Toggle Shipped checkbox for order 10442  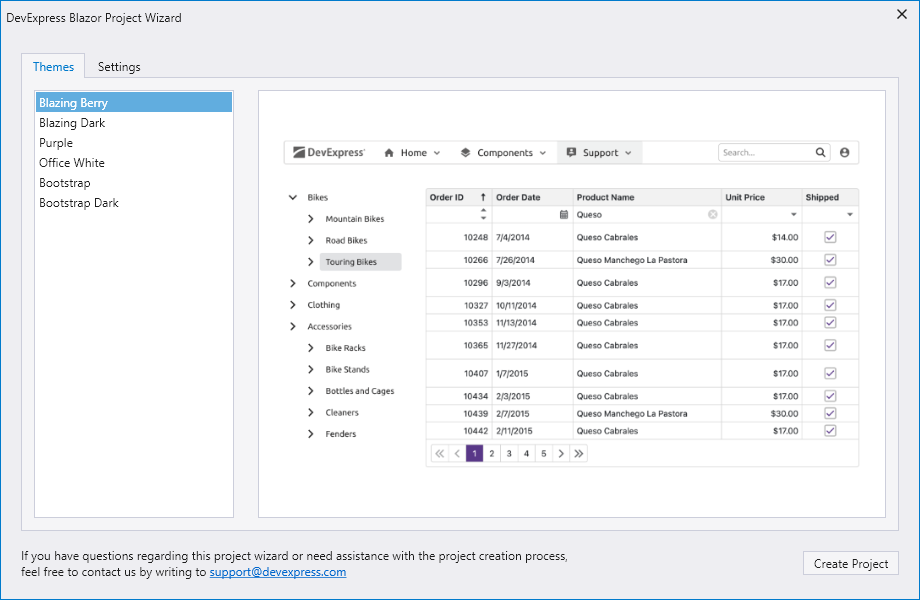(x=830, y=431)
